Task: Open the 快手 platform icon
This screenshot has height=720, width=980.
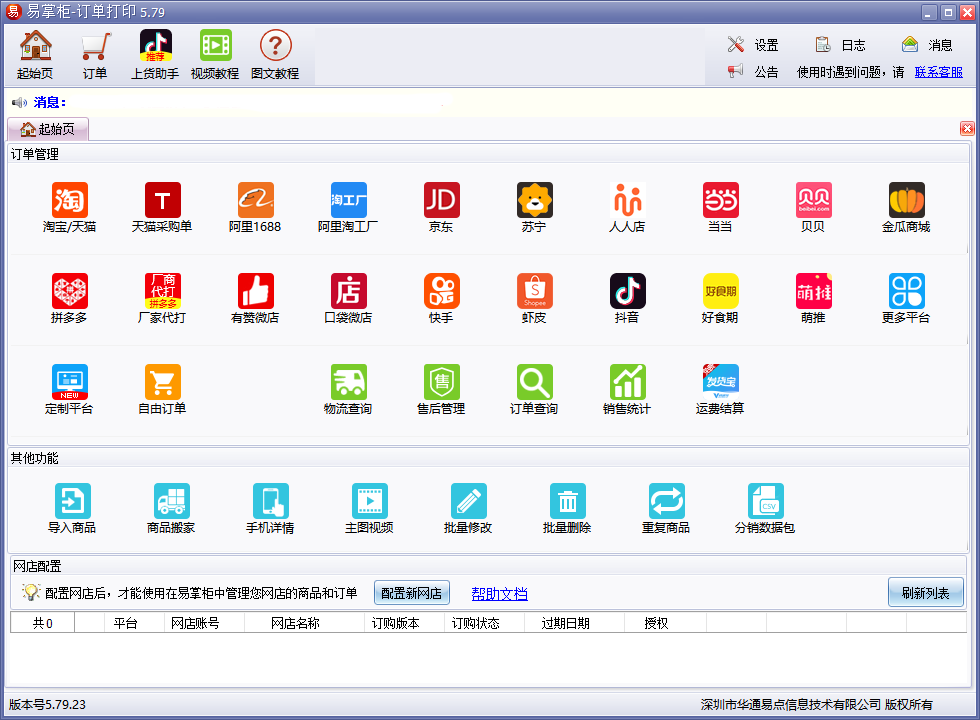Action: pyautogui.click(x=441, y=298)
